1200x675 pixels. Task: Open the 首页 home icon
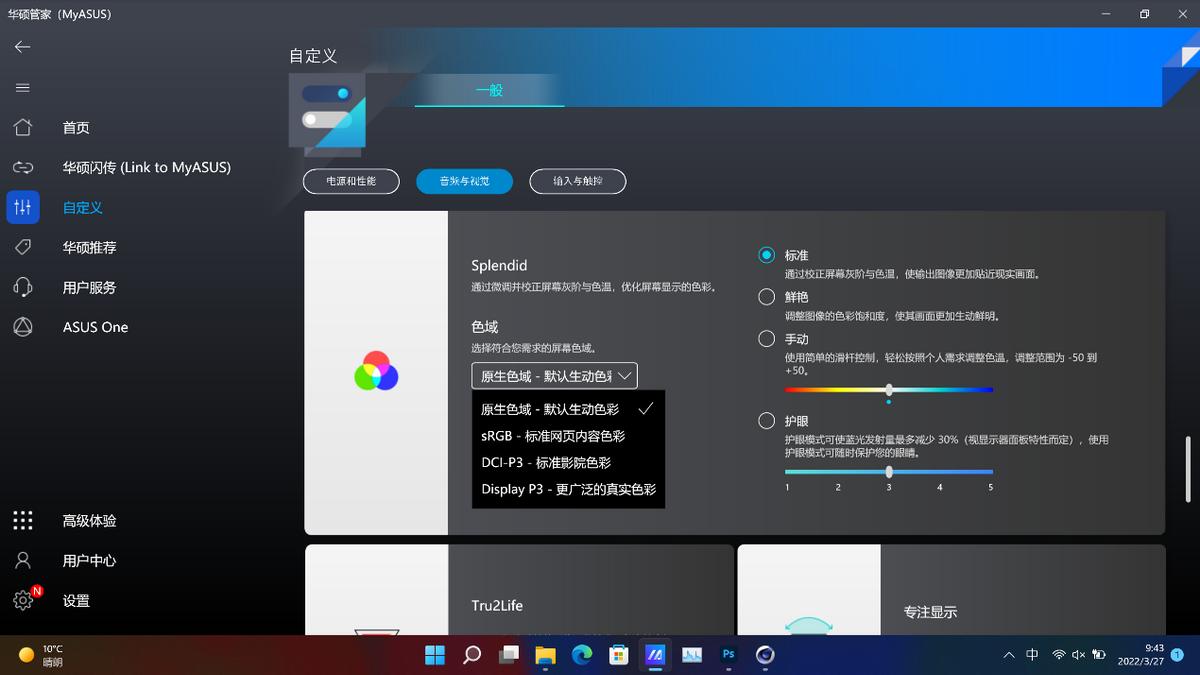point(22,128)
